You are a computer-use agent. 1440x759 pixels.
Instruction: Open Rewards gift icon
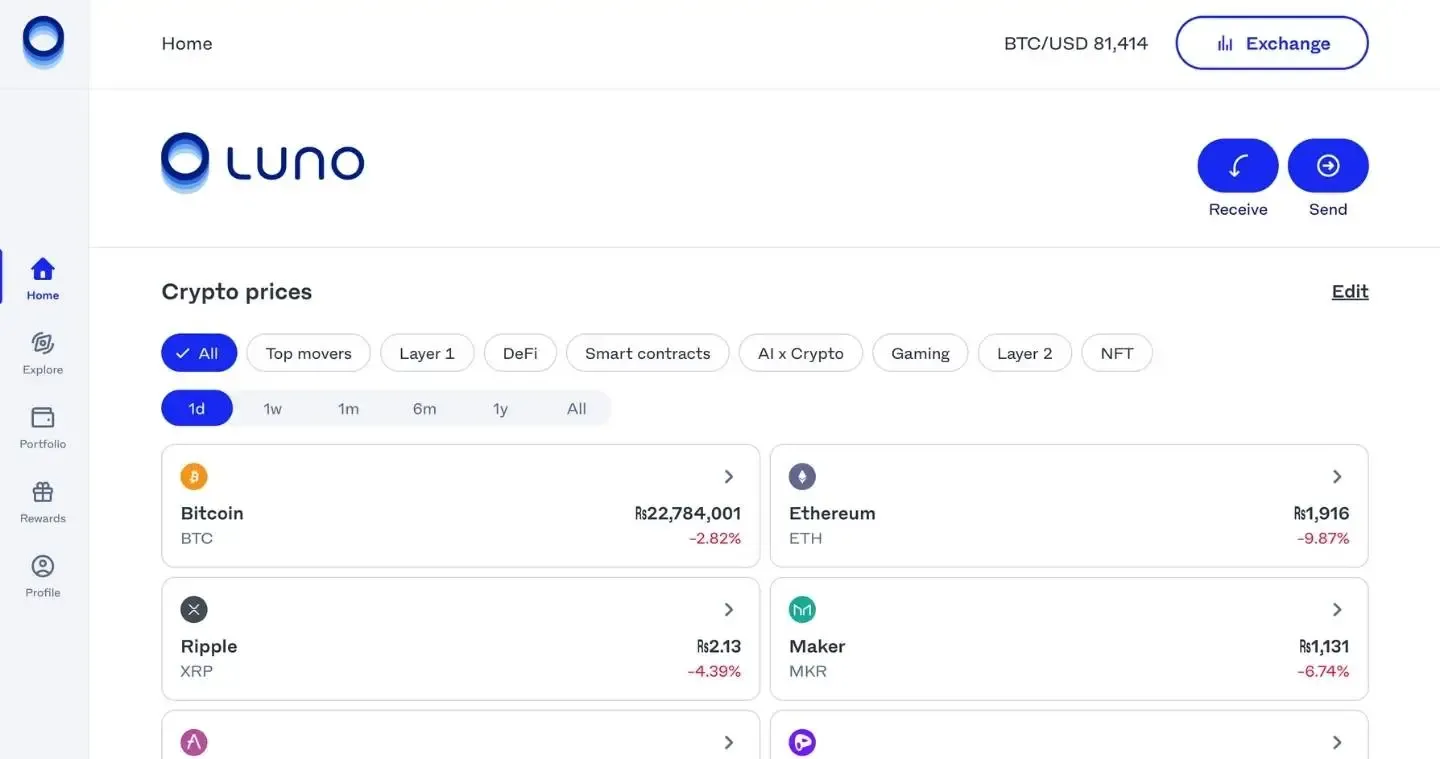click(43, 492)
